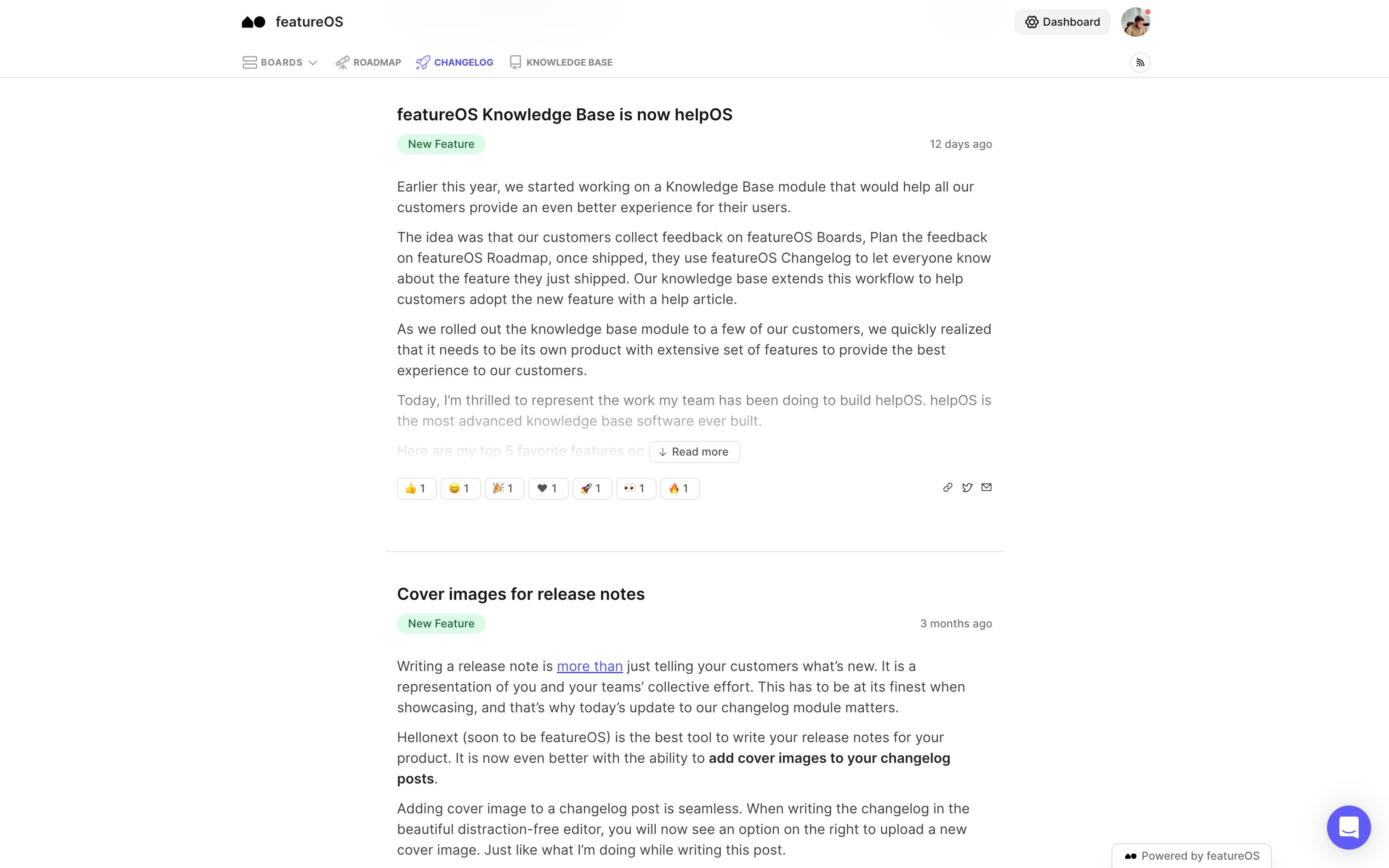Follow the 'more than' hyperlink
Screen dimensions: 1389x868
tap(589, 666)
